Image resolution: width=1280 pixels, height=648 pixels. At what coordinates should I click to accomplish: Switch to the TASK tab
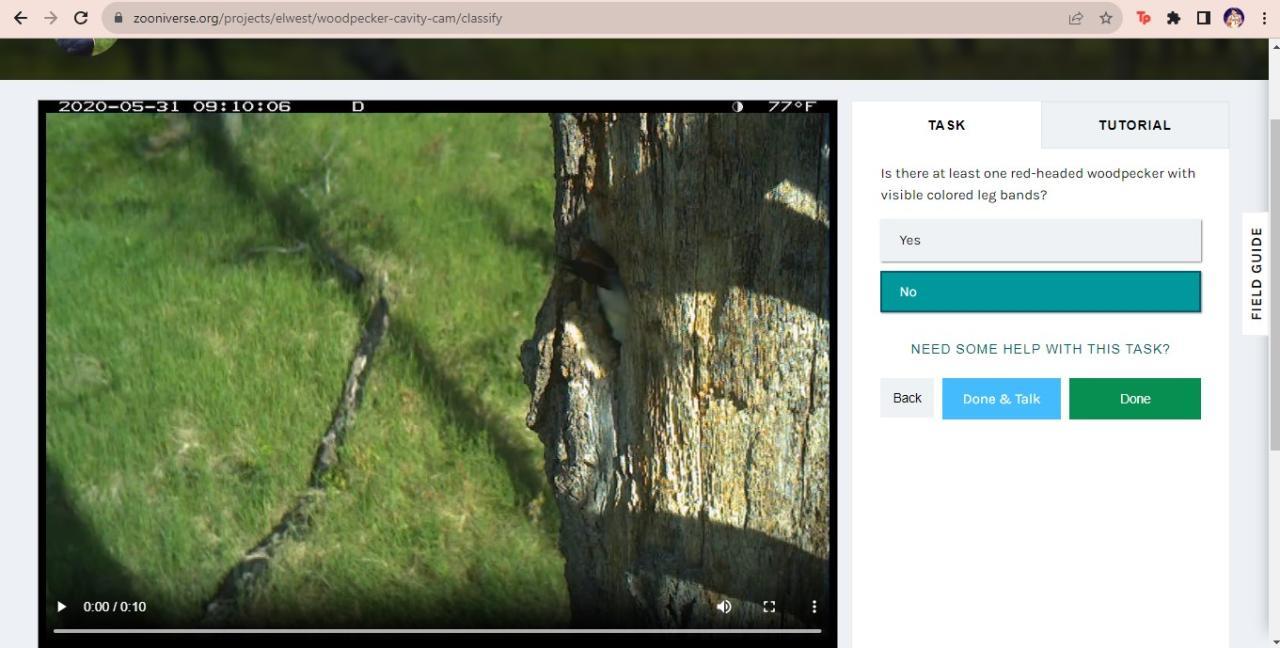946,125
